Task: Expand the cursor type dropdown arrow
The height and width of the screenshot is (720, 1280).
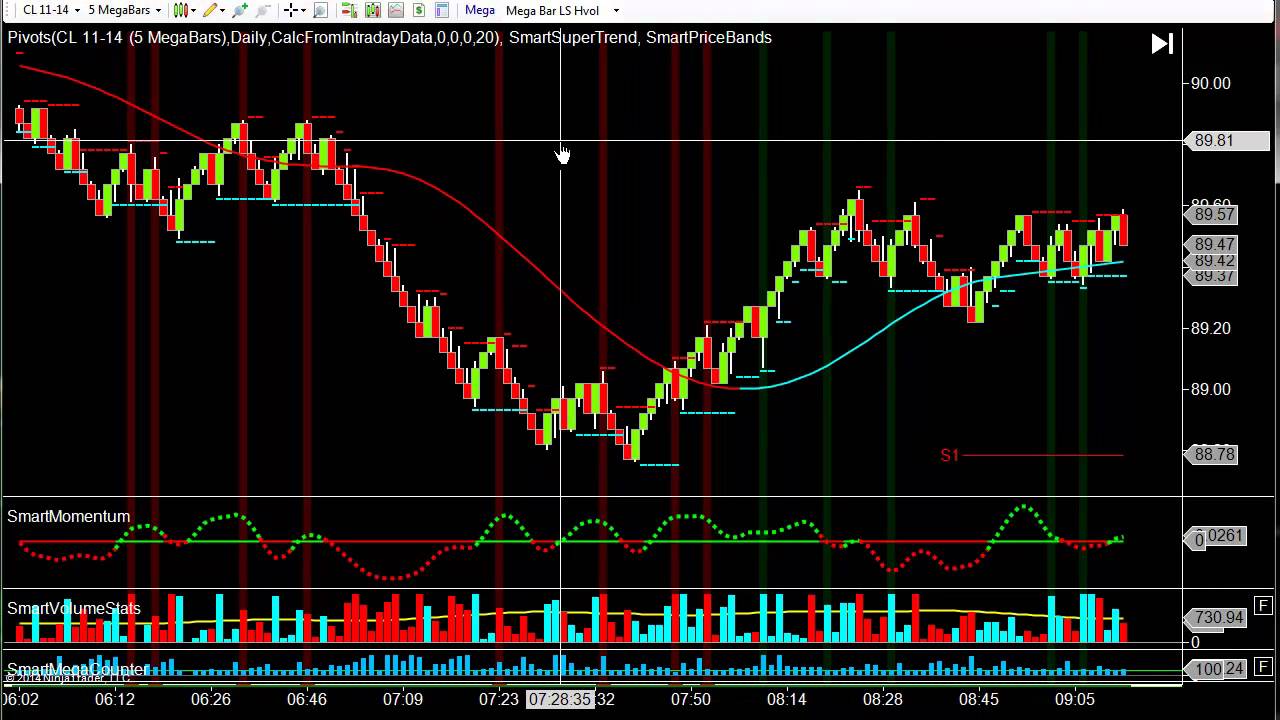Action: (303, 10)
